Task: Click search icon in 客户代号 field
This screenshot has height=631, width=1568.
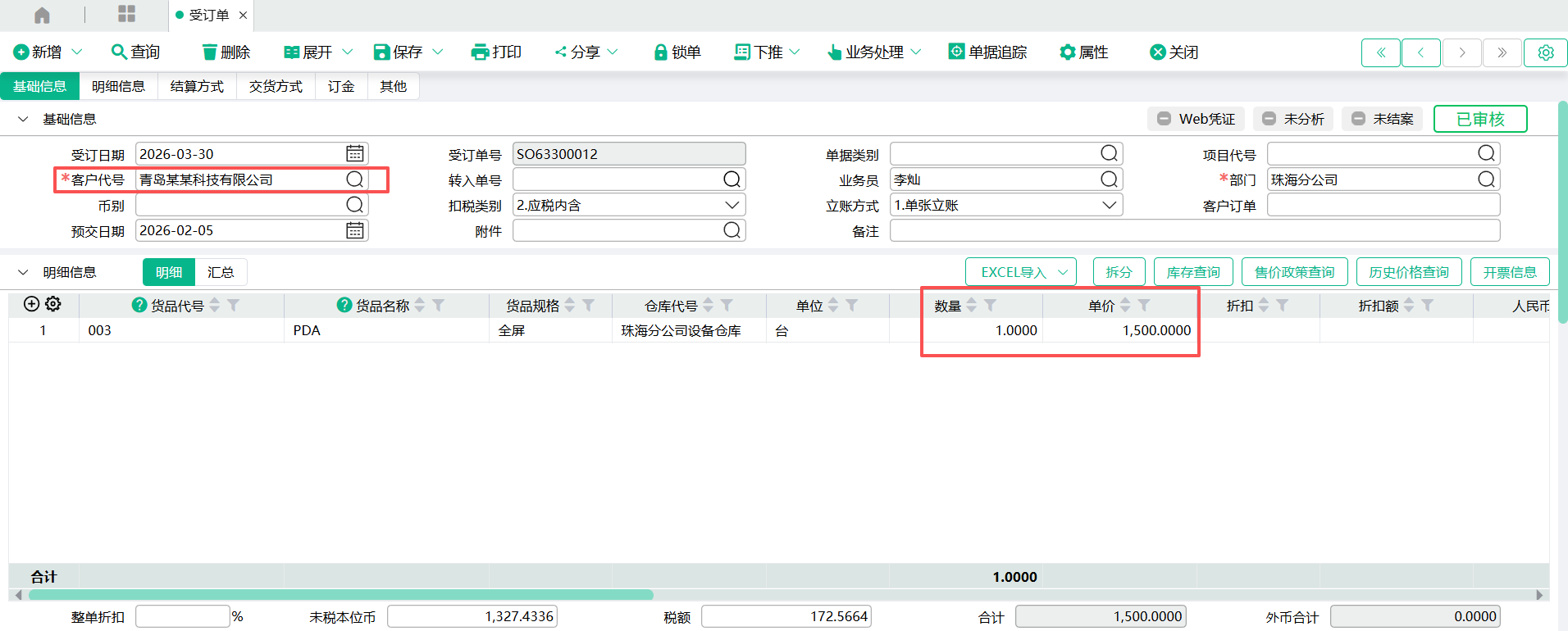Action: [x=354, y=179]
